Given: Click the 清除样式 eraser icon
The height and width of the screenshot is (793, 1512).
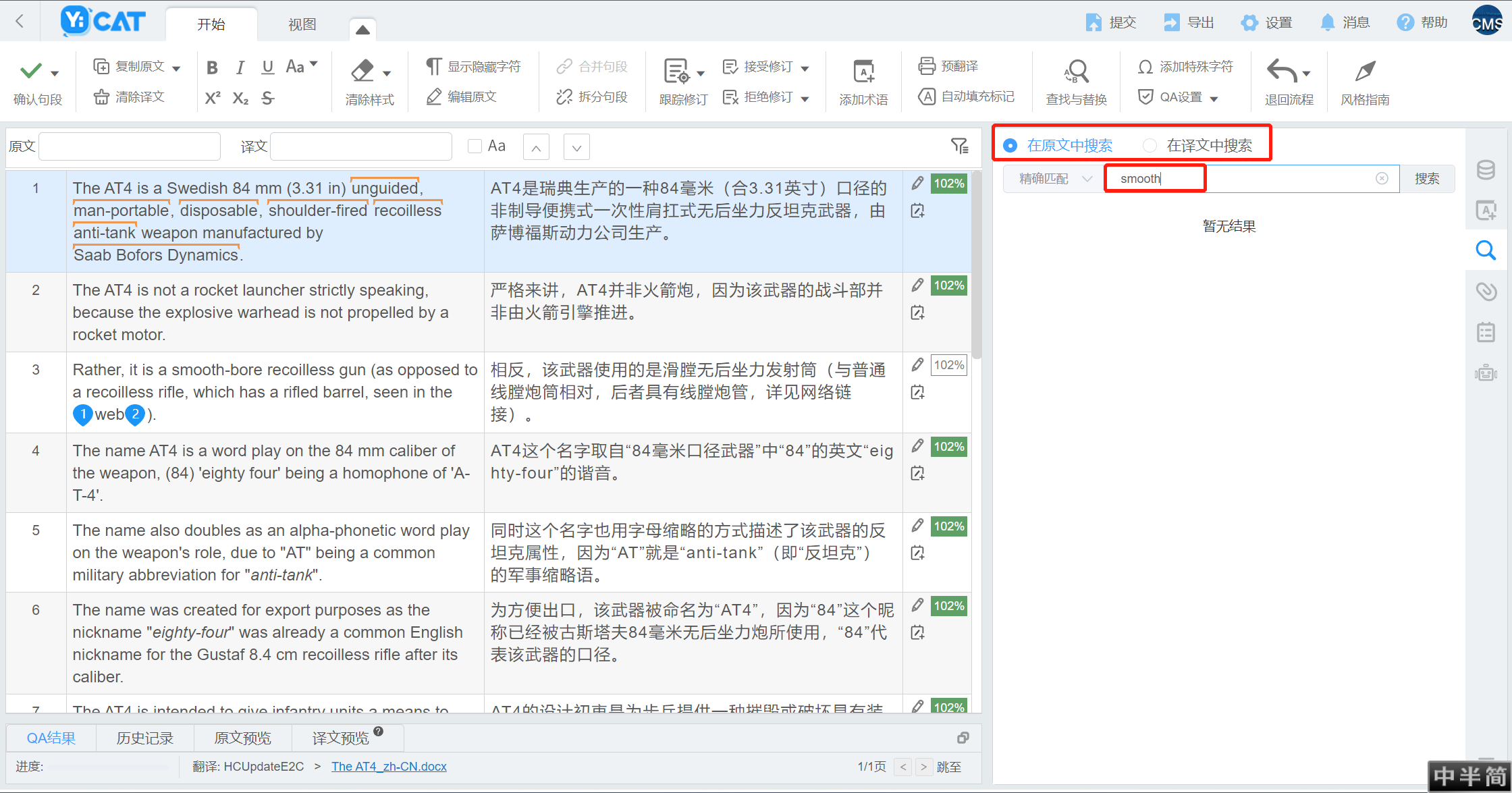Looking at the screenshot, I should coord(363,71).
